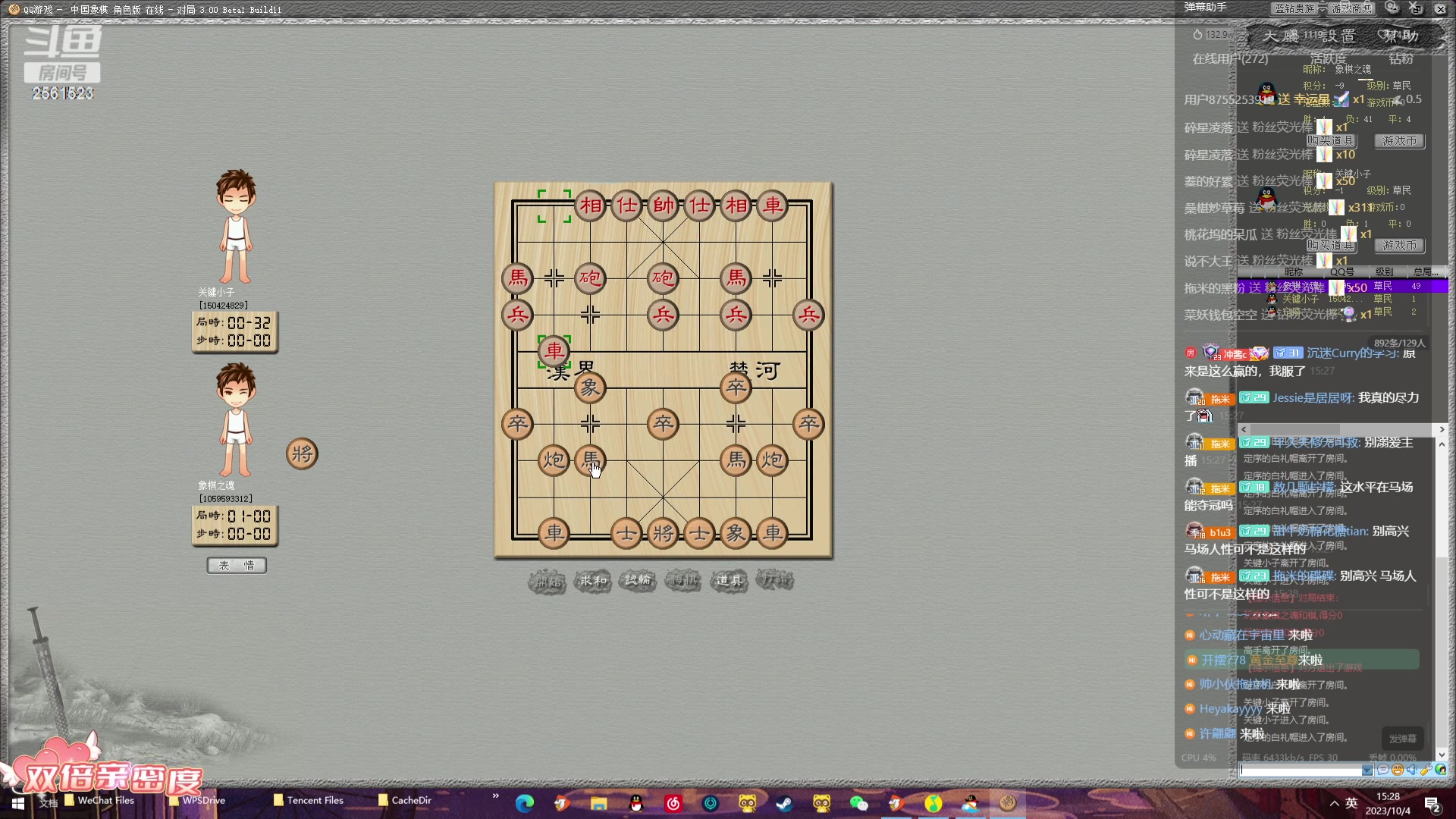The height and width of the screenshot is (819, 1456).
Task: Click into the chat message input field
Action: click(1301, 770)
